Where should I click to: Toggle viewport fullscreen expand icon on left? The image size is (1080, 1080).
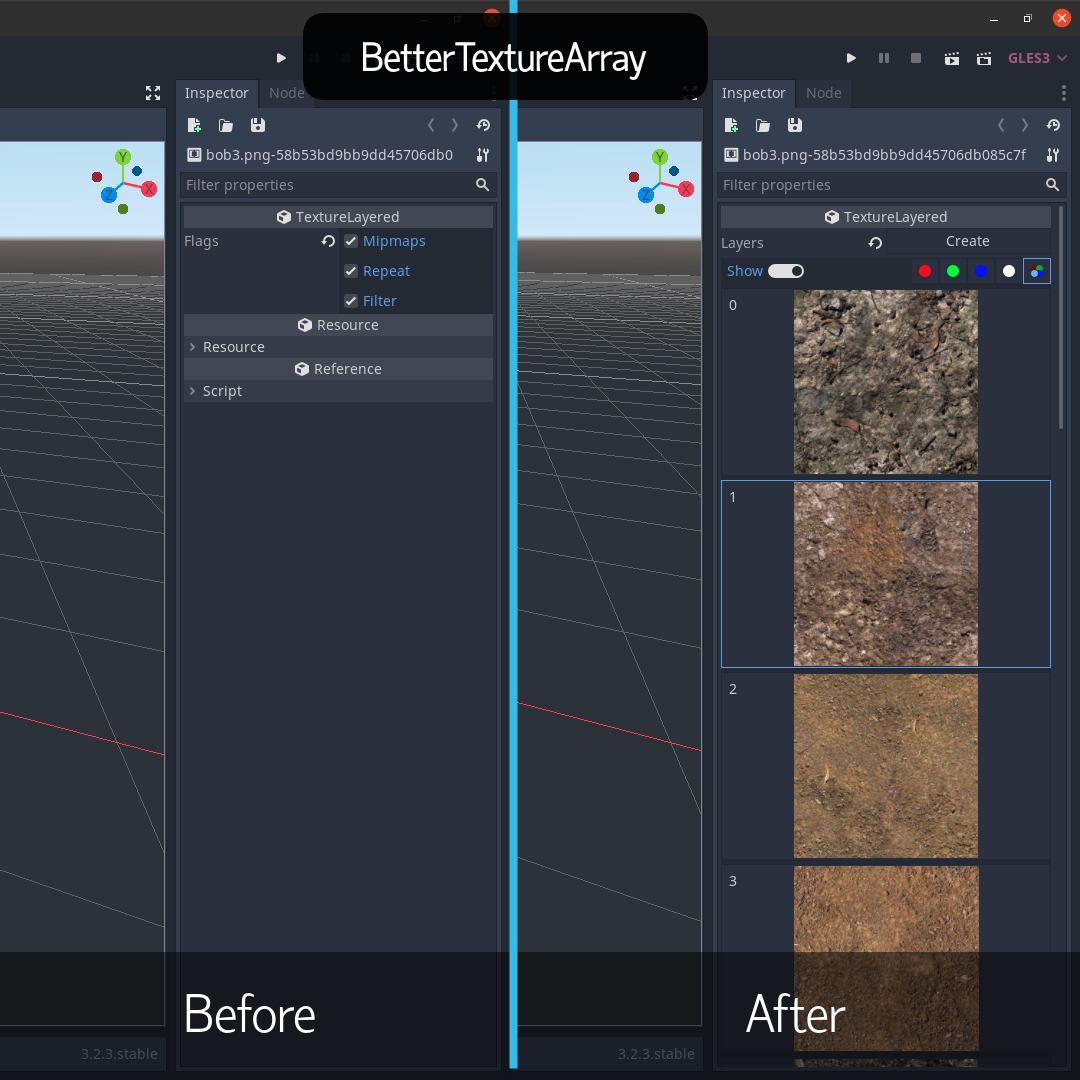153,93
